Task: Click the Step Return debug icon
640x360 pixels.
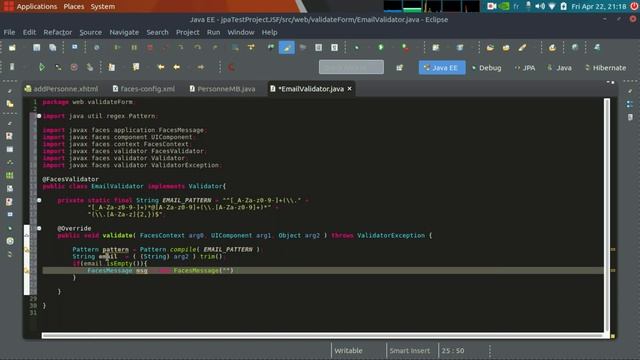Action: coord(215,48)
